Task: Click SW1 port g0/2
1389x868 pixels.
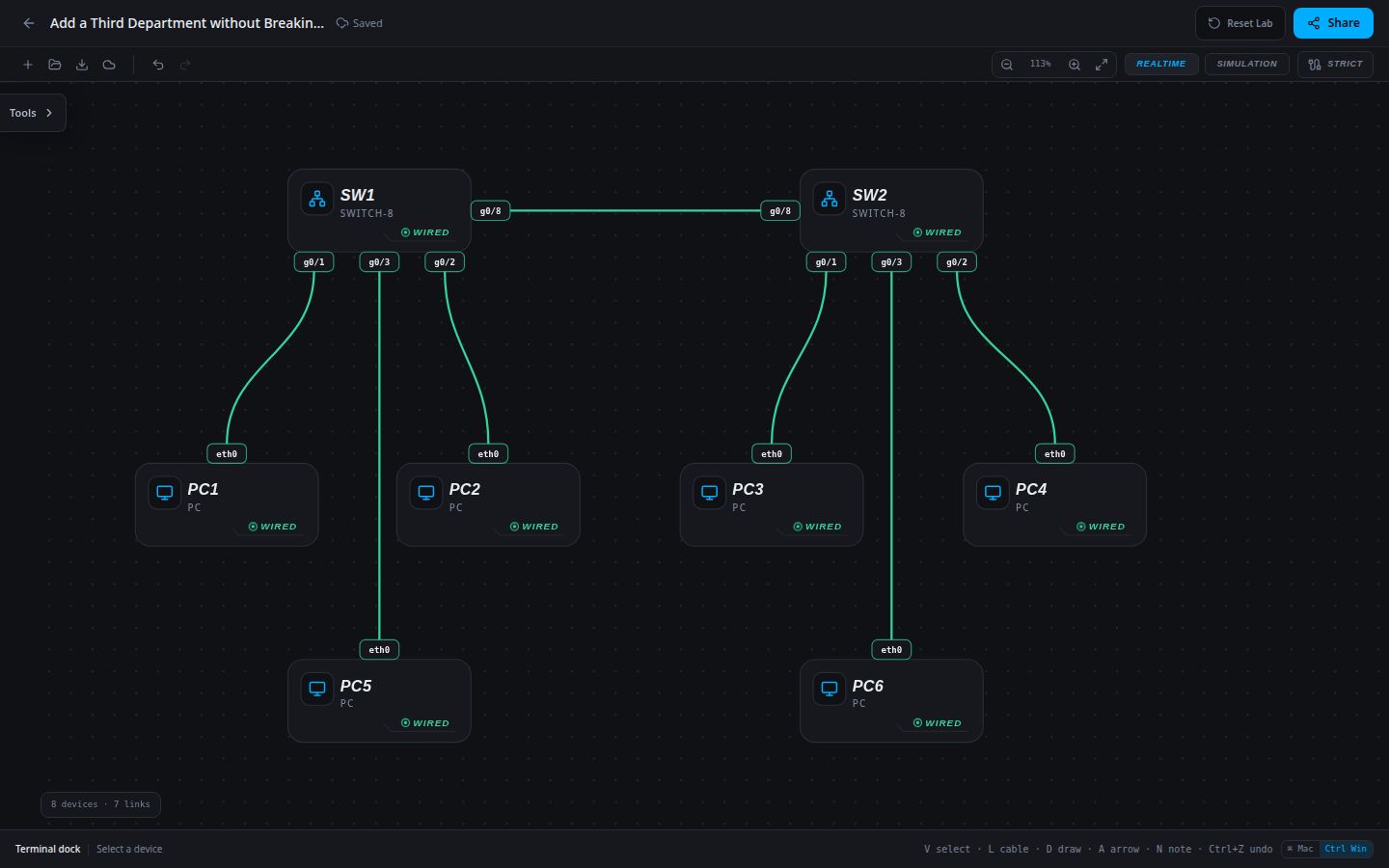Action: 445,262
